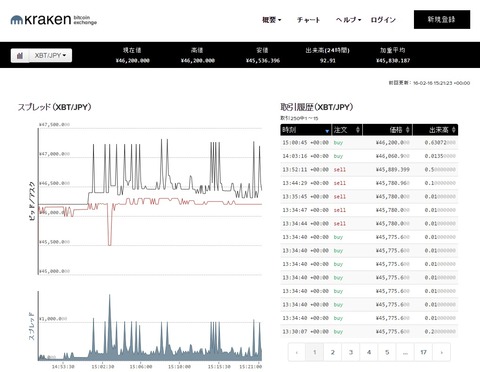Click the スプレッド(XBT/JPY) chart title
The image size is (480, 372).
[x=54, y=107]
